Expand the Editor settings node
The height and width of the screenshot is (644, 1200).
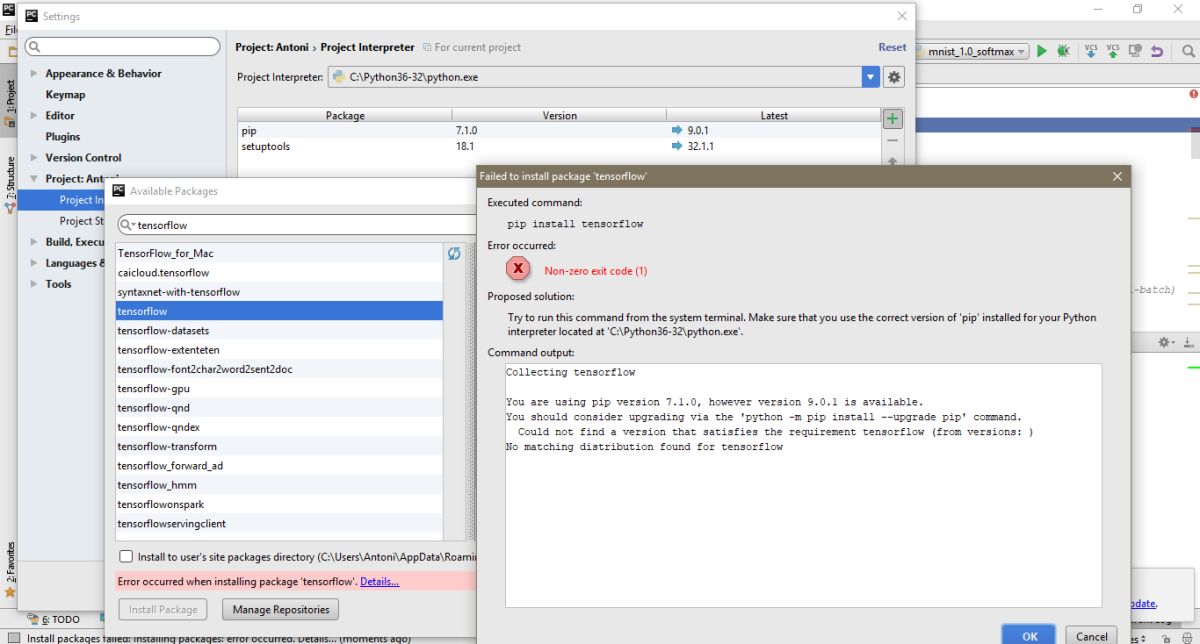35,115
